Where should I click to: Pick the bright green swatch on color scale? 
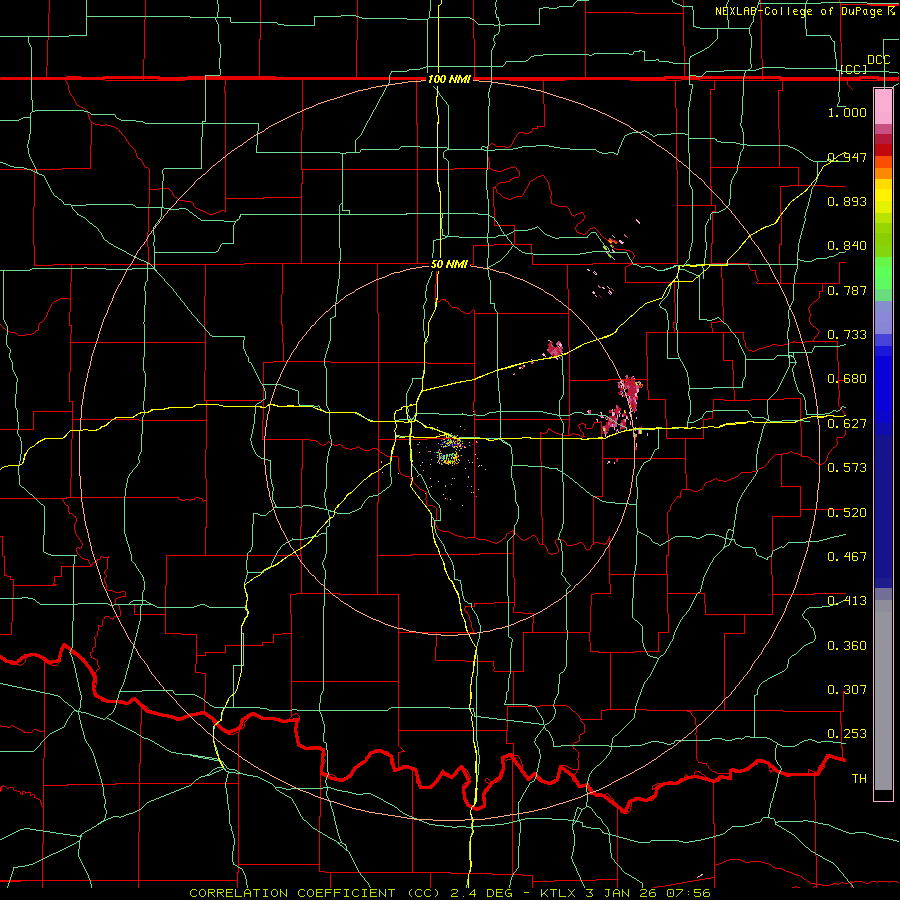click(883, 273)
